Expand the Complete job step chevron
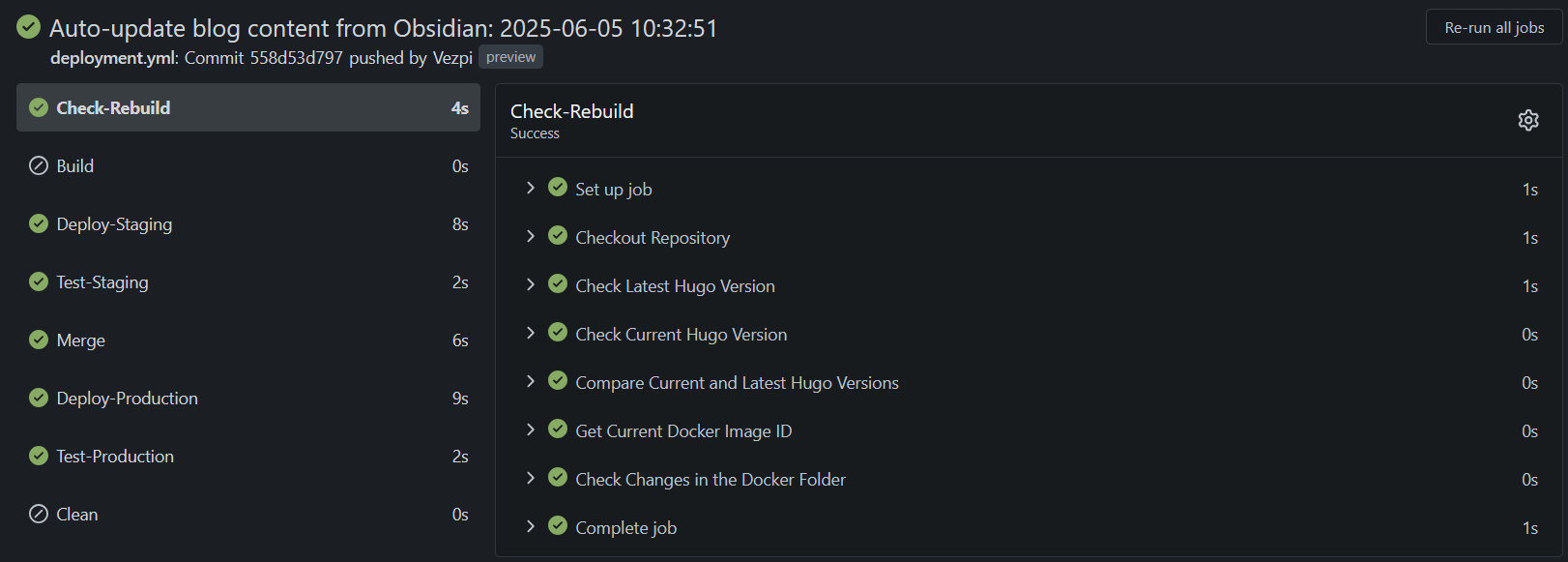The image size is (1568, 562). click(530, 526)
